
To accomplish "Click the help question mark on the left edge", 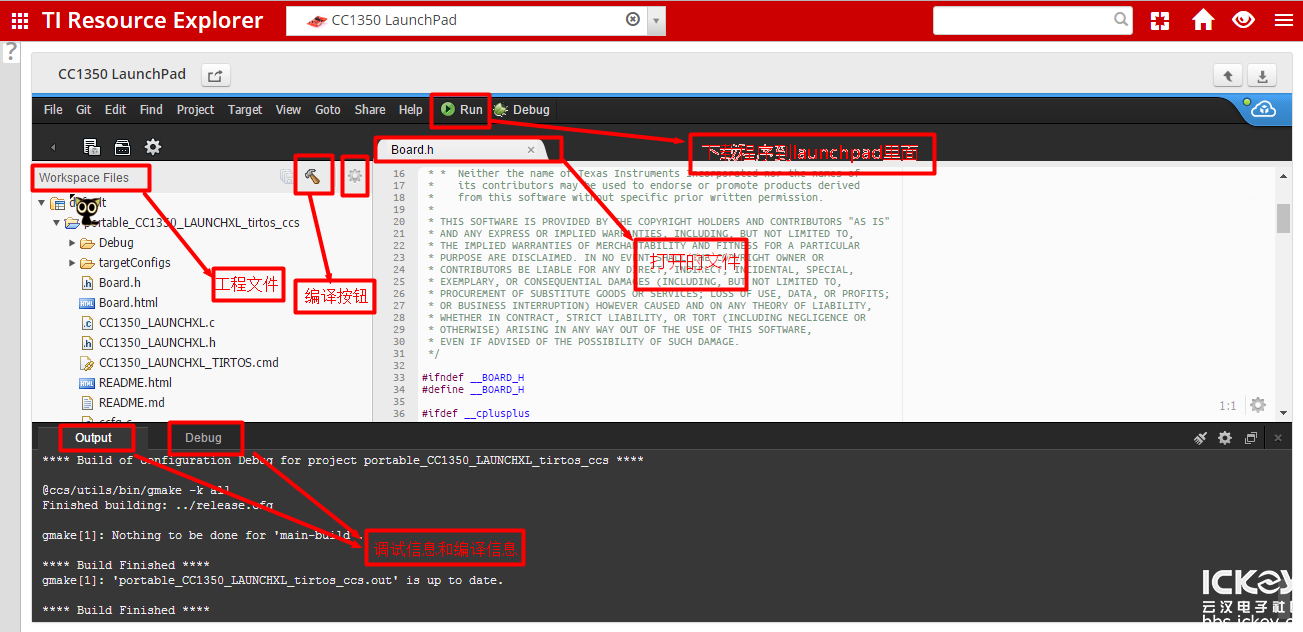I will click(11, 52).
